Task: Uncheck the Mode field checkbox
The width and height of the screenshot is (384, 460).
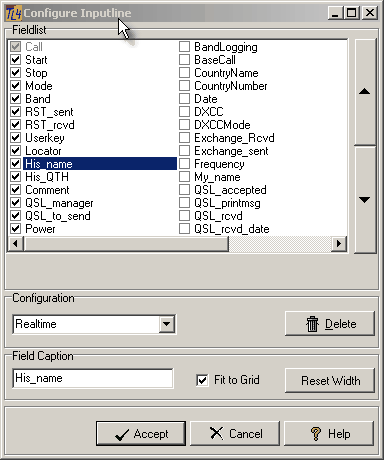Action: 16,86
